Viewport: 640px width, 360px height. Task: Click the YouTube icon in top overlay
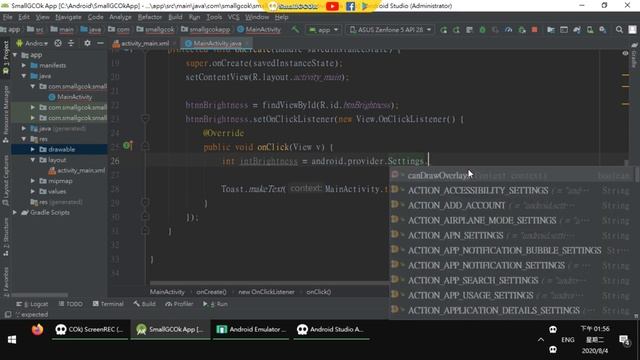[x=332, y=6]
